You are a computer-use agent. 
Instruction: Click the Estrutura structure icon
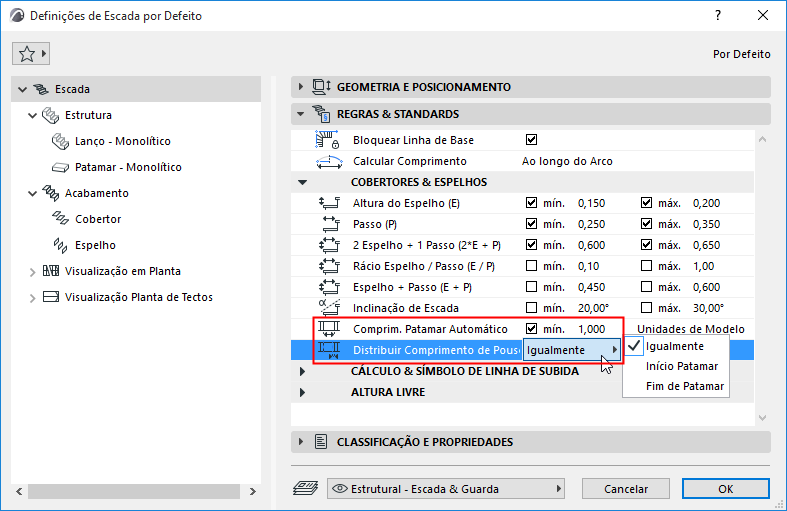[50, 115]
